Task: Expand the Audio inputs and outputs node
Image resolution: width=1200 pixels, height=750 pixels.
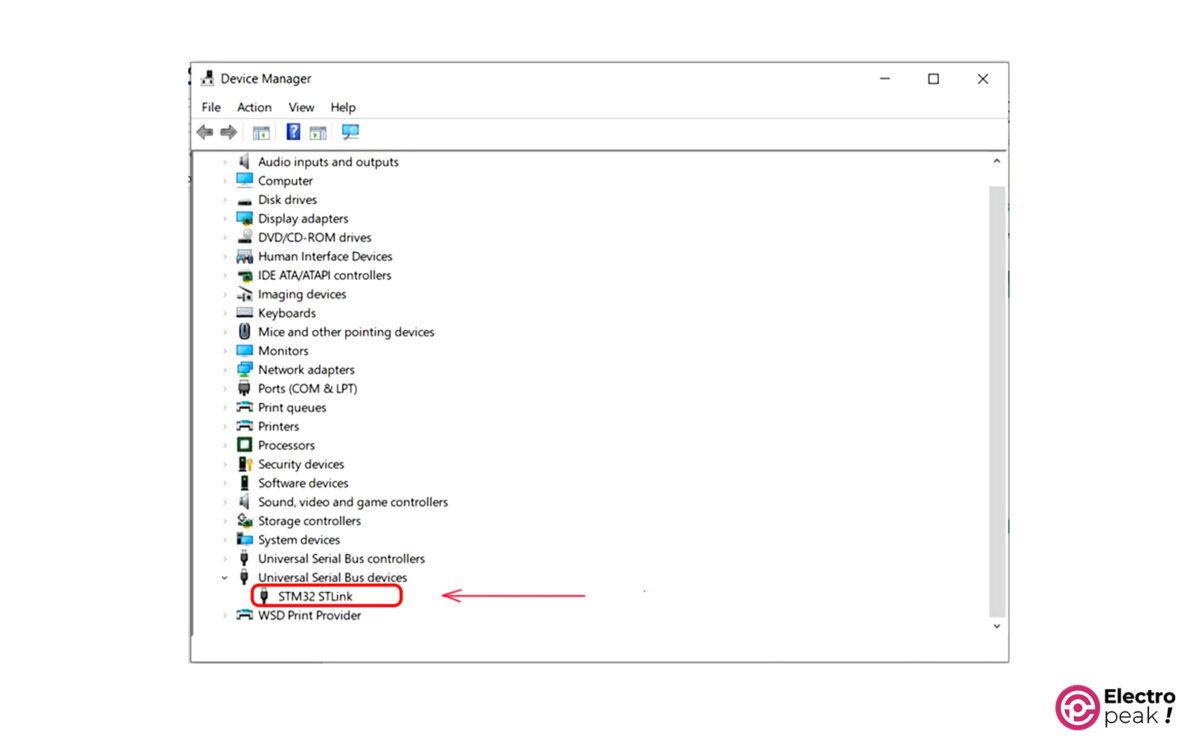Action: pyautogui.click(x=225, y=162)
